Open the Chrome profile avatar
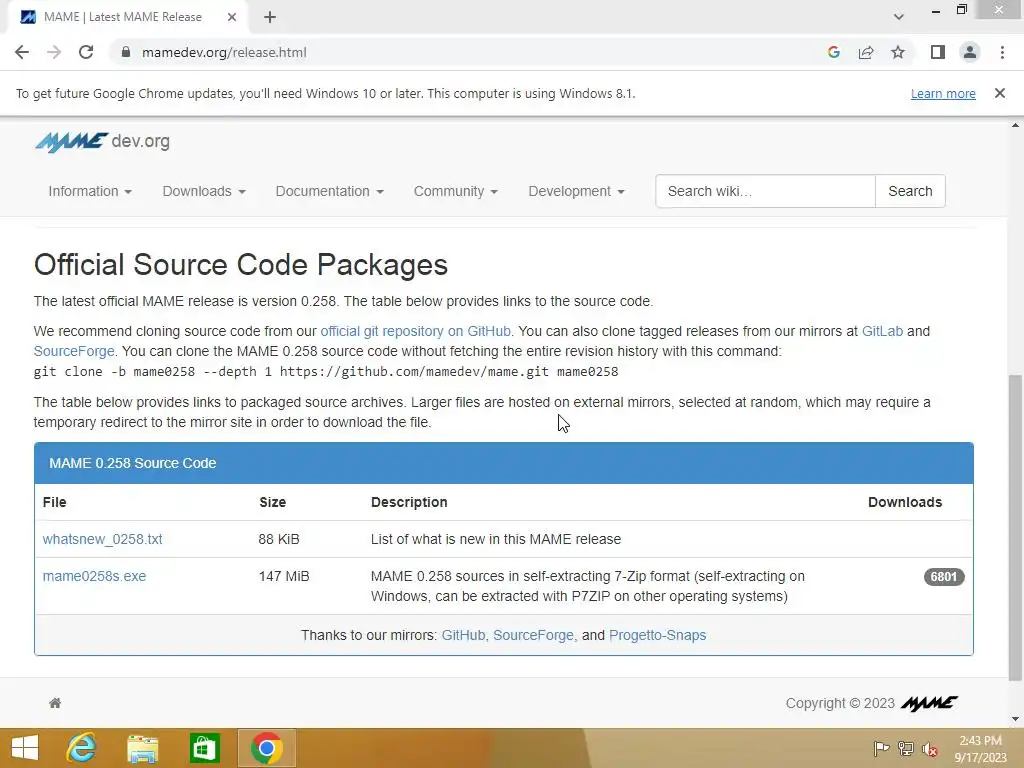1024x768 pixels. point(970,52)
